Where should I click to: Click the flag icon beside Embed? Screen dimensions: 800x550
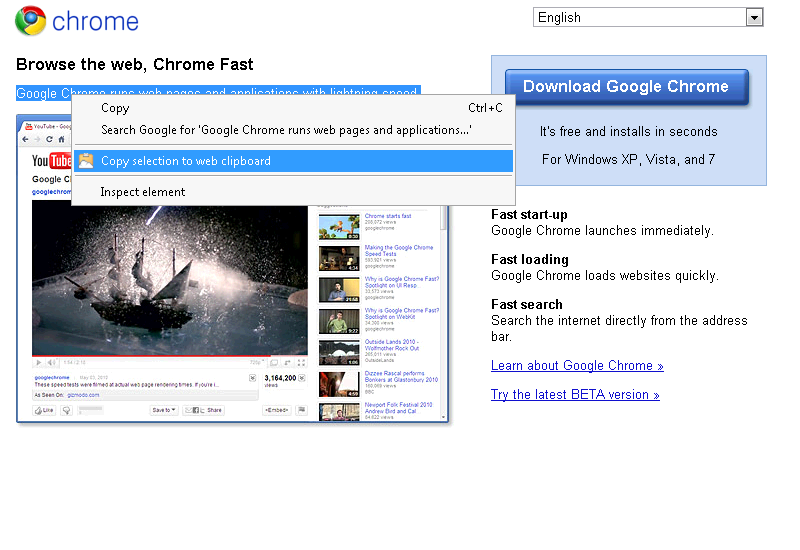302,410
